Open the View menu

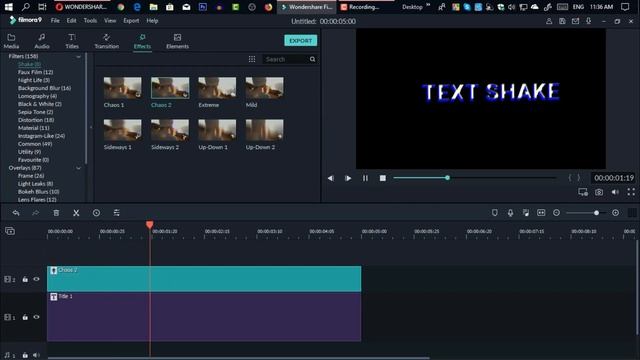coord(110,20)
